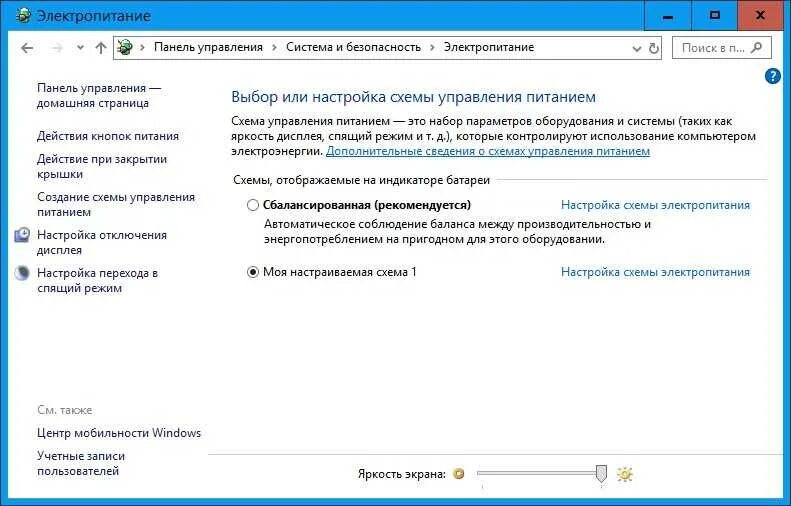Select 'Моя настраиваемая схема 1' radio button

point(253,272)
